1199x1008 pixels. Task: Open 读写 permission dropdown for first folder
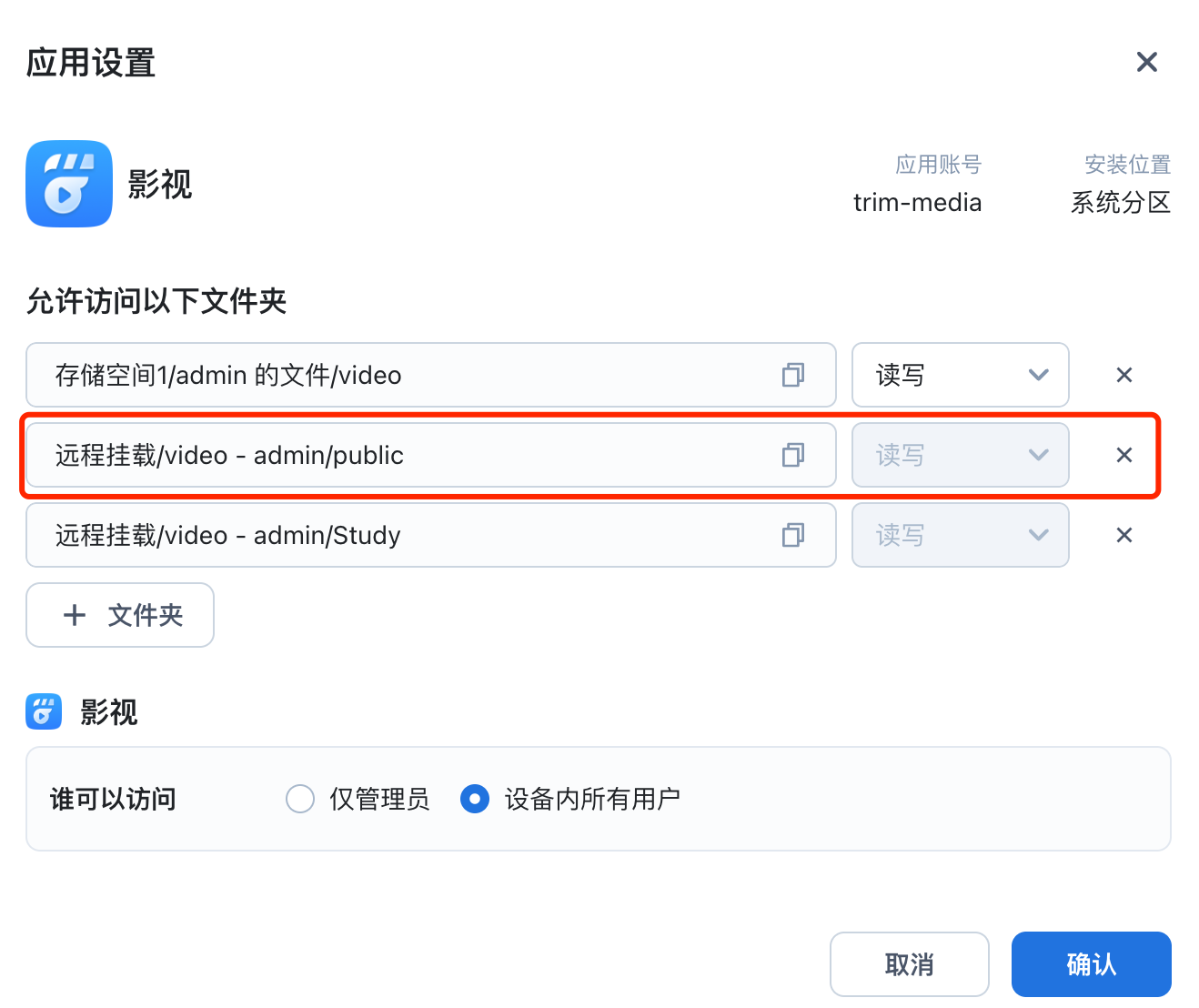[960, 375]
